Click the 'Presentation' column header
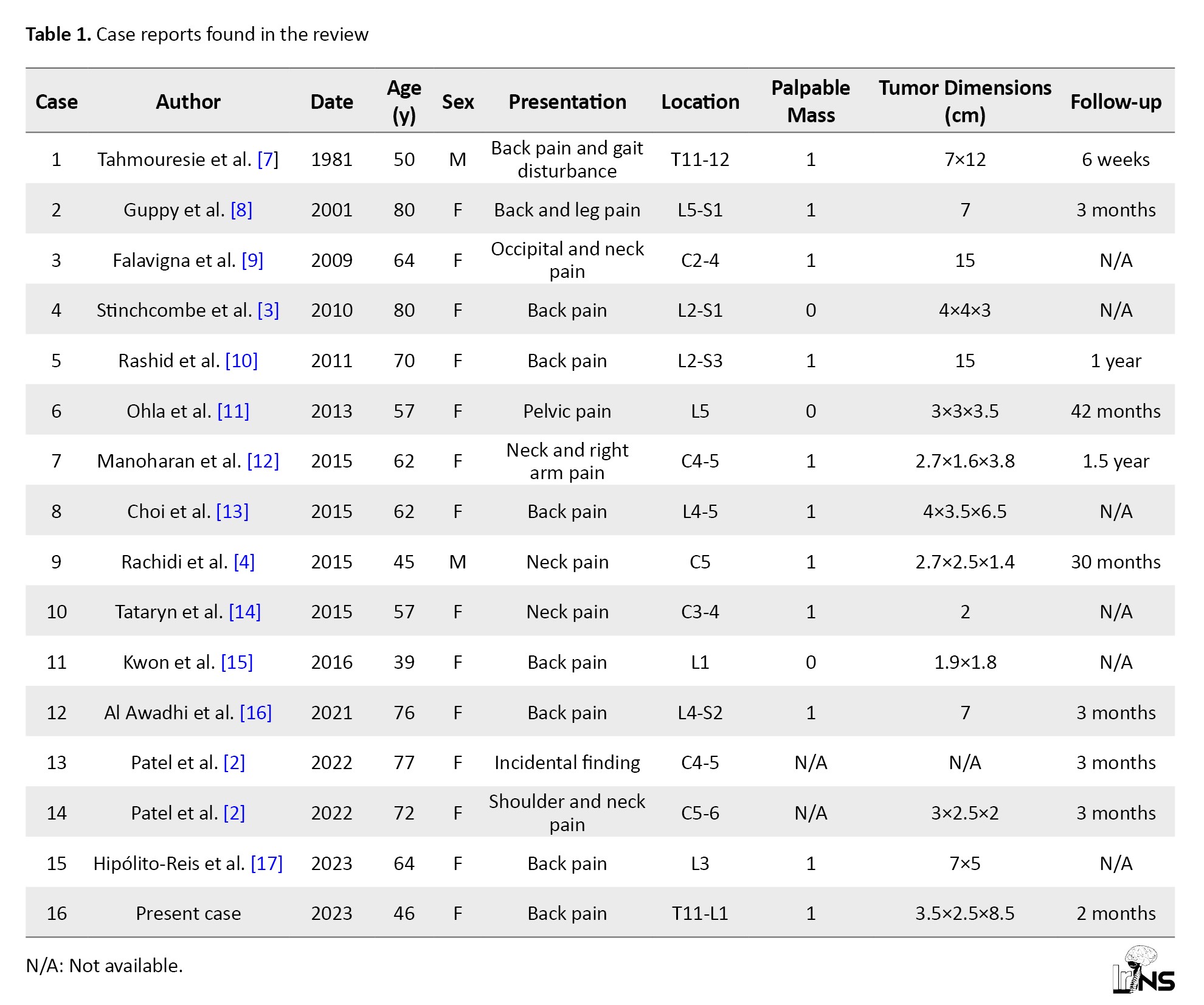 click(x=567, y=102)
